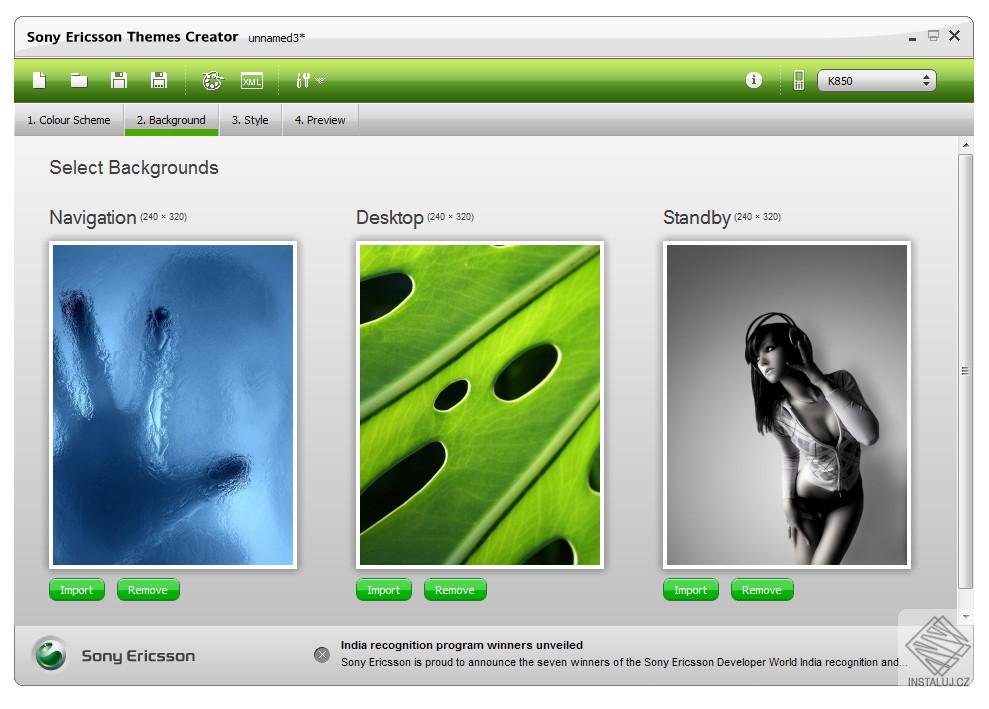Open an existing theme file
Viewport: 989px width, 709px height.
[x=79, y=81]
